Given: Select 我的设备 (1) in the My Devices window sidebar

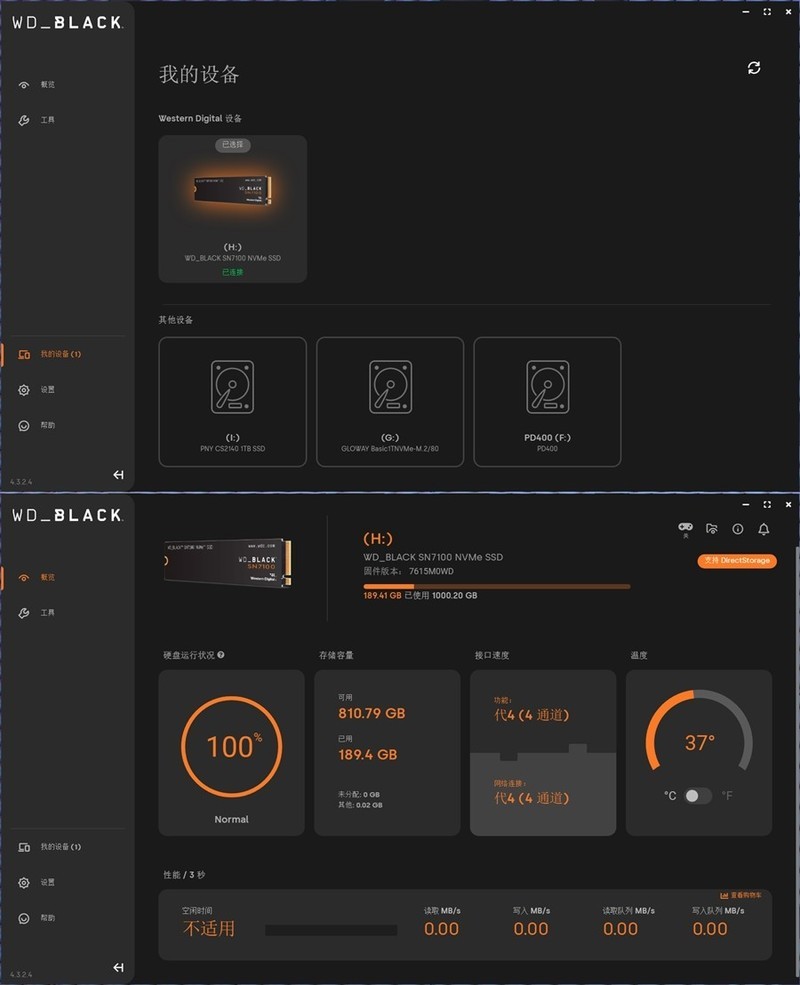Looking at the screenshot, I should tap(50, 354).
